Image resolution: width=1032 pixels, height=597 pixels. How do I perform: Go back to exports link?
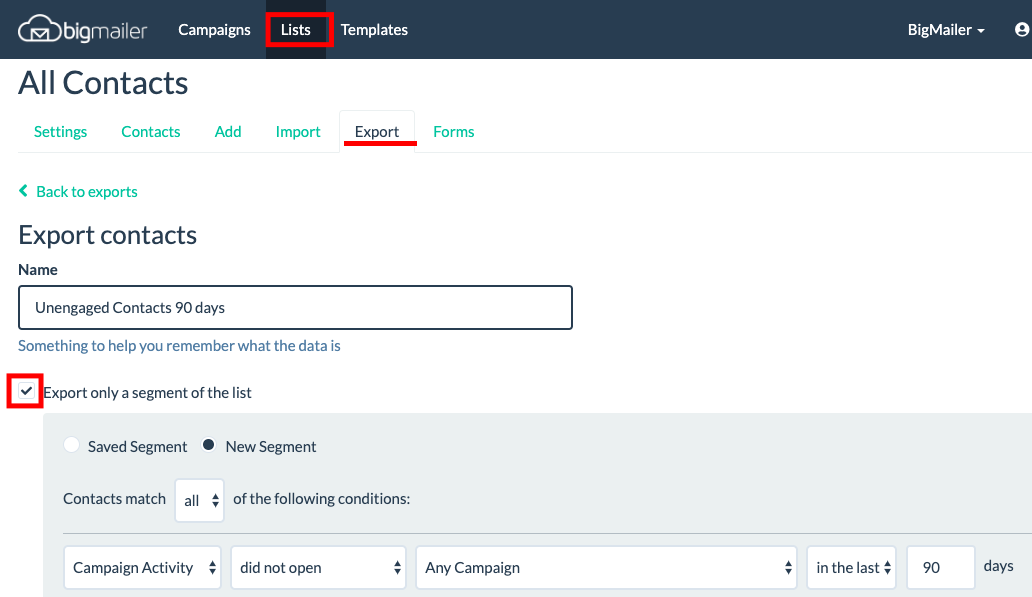[78, 192]
